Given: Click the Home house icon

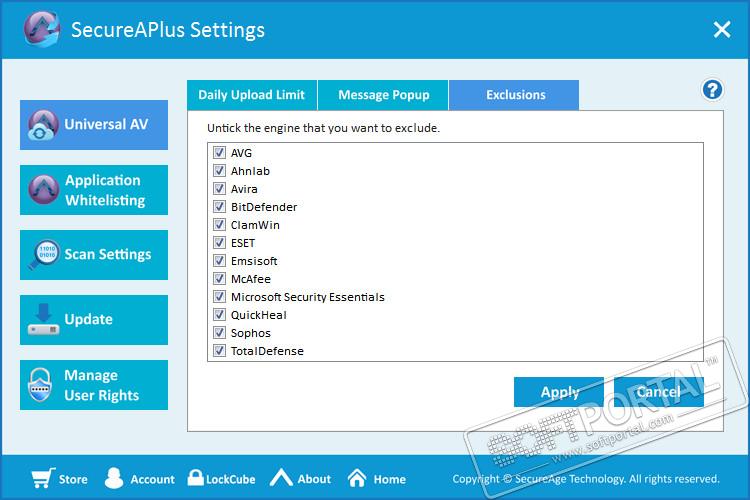Looking at the screenshot, I should (x=357, y=478).
